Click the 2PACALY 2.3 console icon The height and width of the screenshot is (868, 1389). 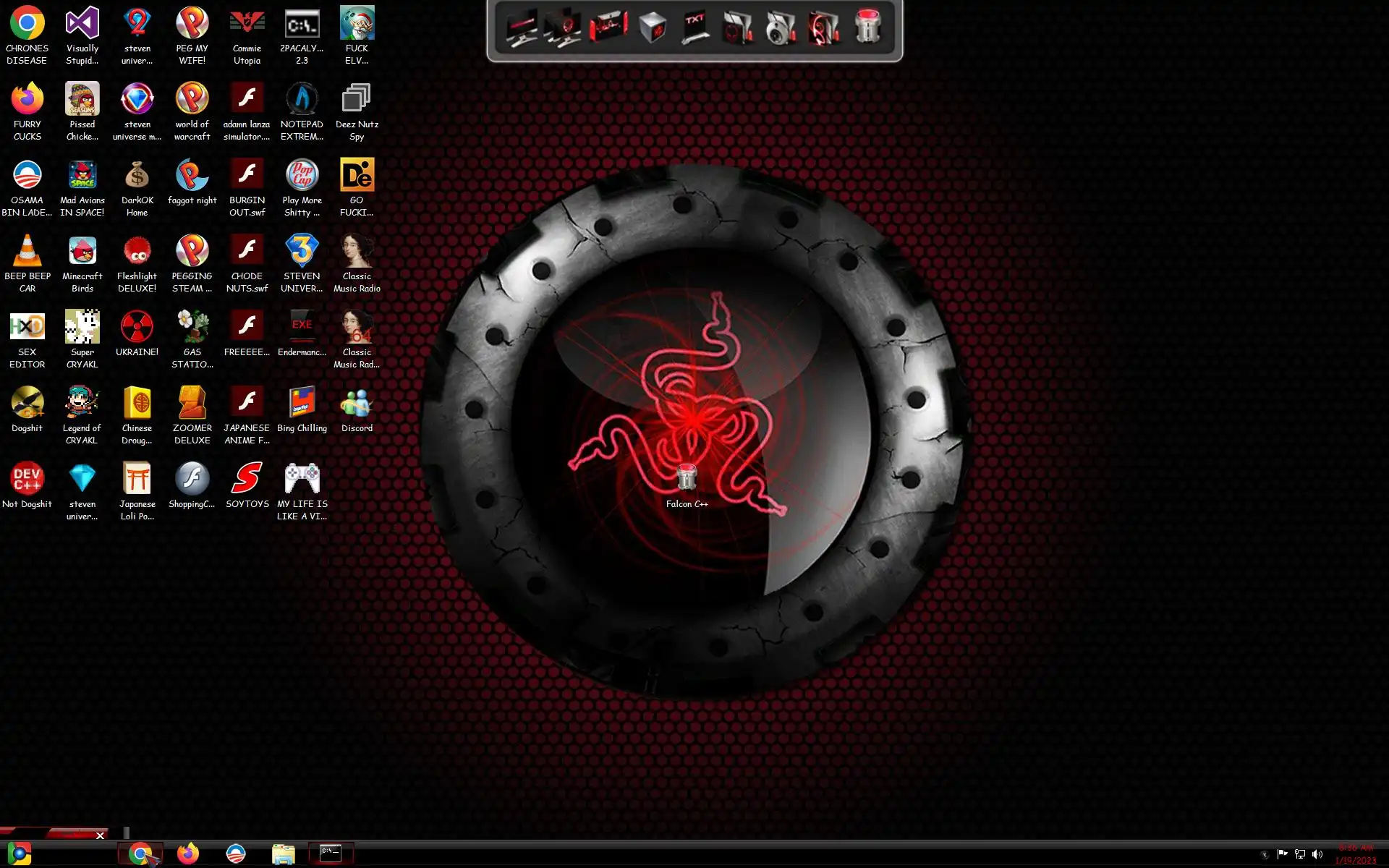[x=302, y=25]
